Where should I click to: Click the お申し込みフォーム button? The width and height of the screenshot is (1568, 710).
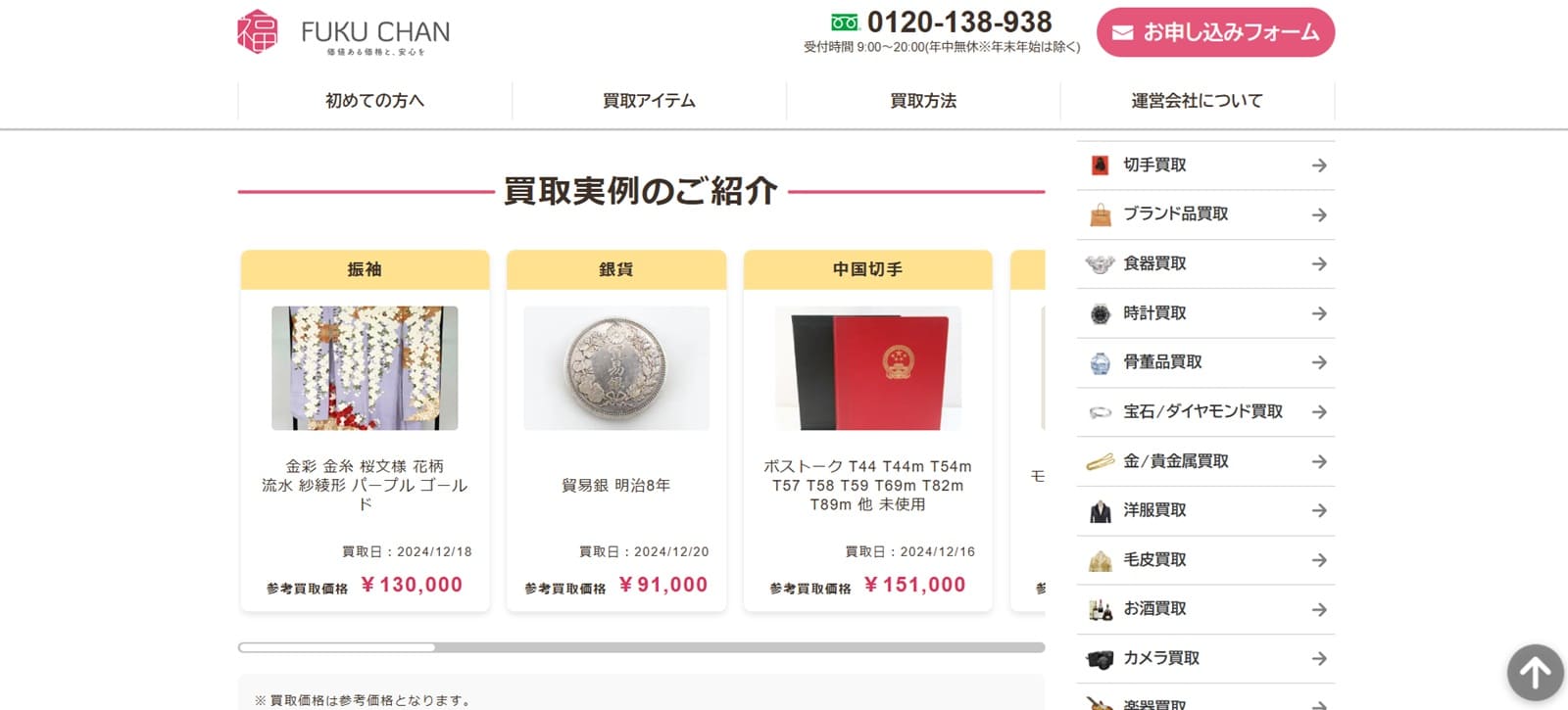(1215, 32)
